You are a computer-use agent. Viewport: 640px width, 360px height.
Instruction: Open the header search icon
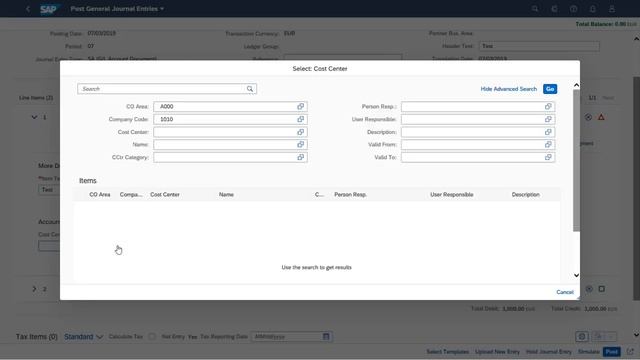coord(535,9)
